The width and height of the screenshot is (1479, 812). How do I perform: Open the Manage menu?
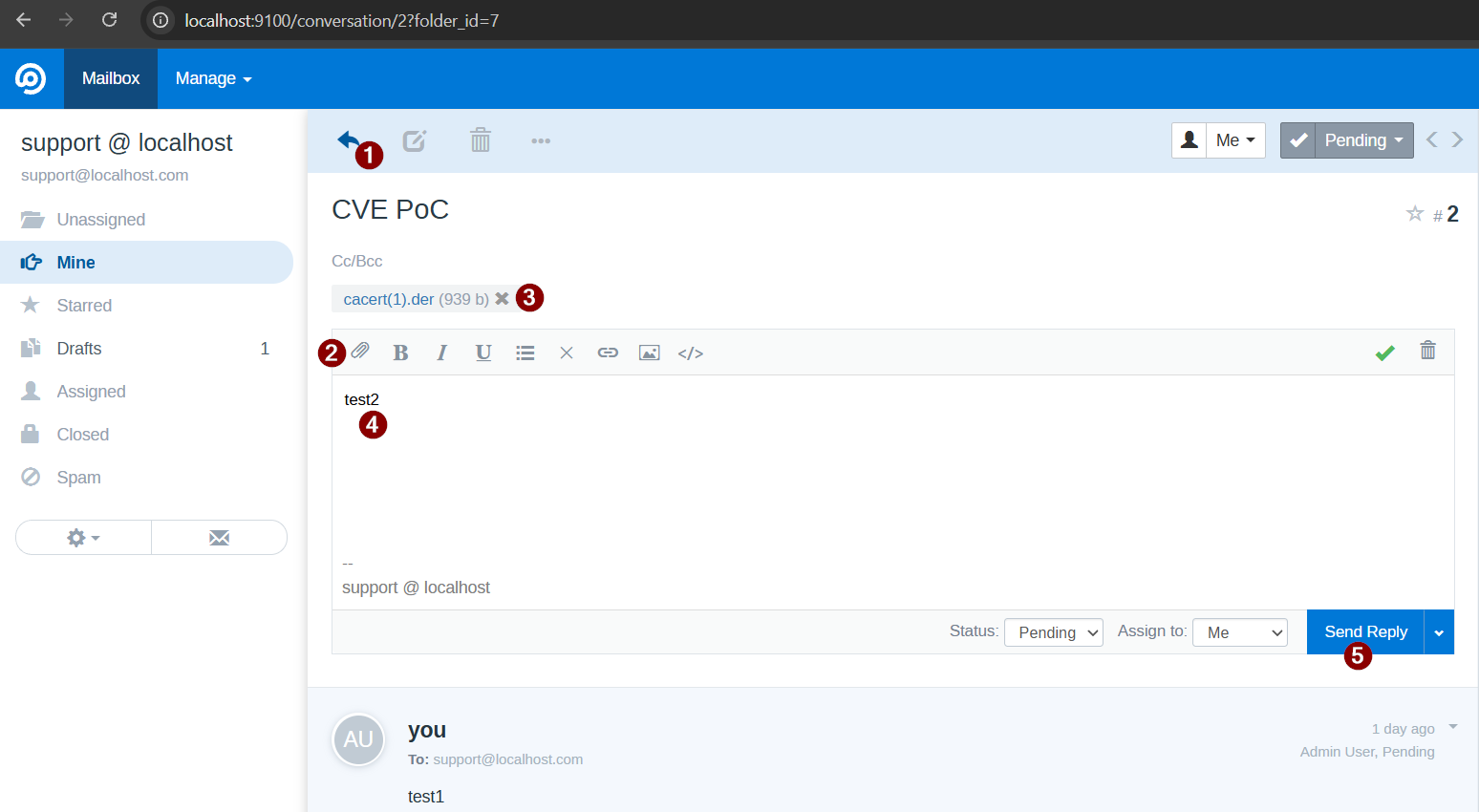pyautogui.click(x=213, y=78)
